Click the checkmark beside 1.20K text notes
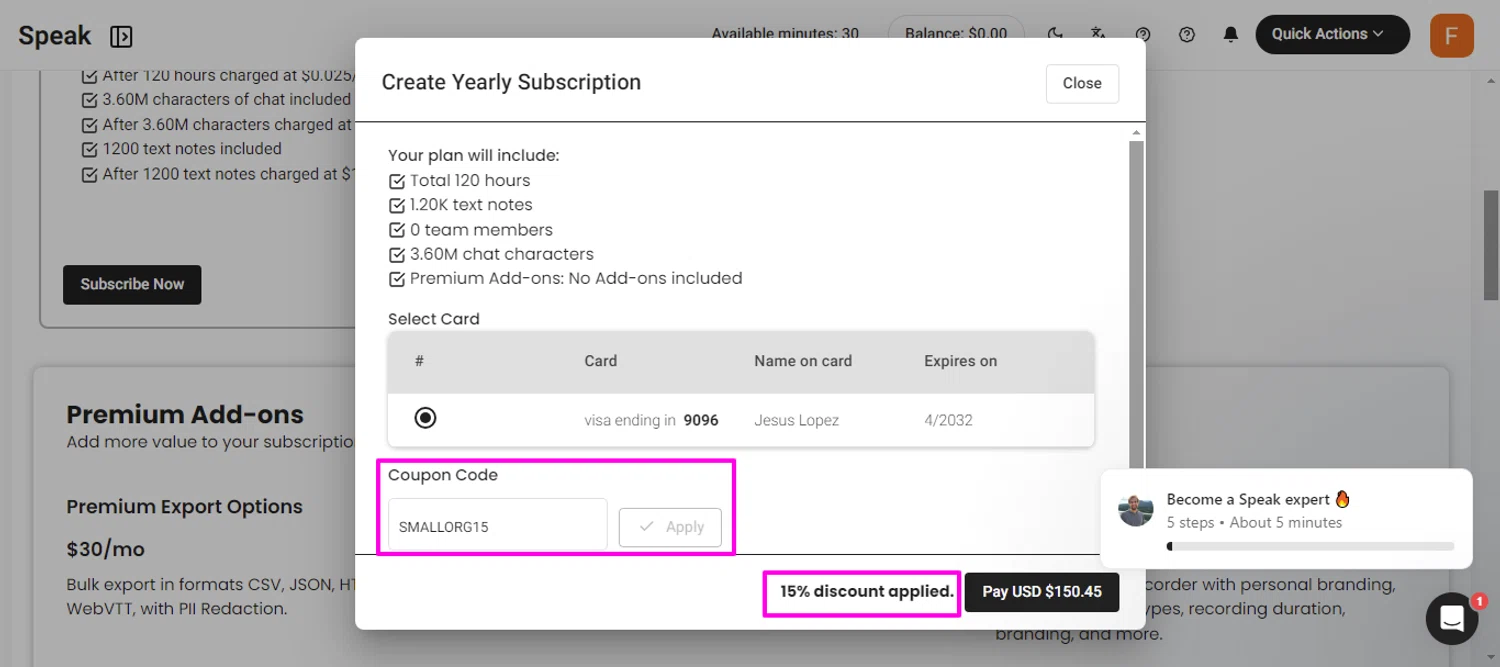Screen dimensions: 1500x667 click(397, 205)
